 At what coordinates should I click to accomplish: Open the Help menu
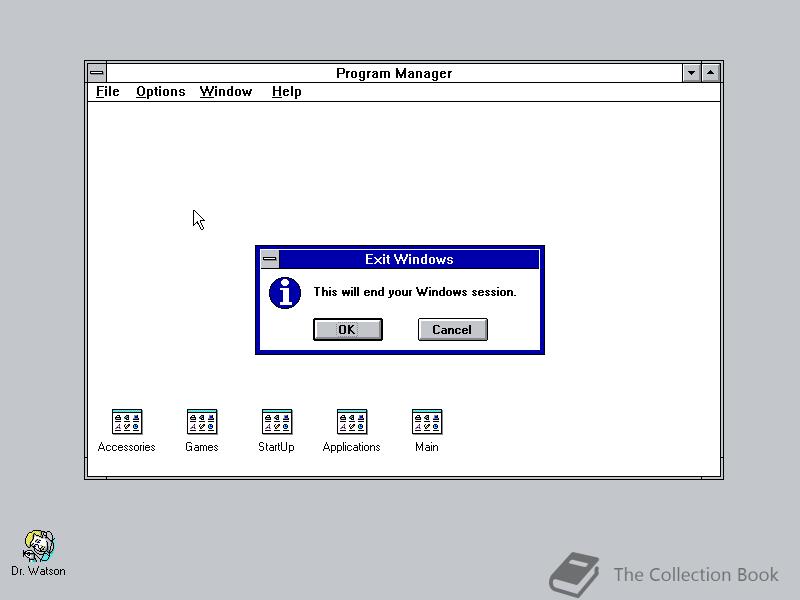(286, 92)
